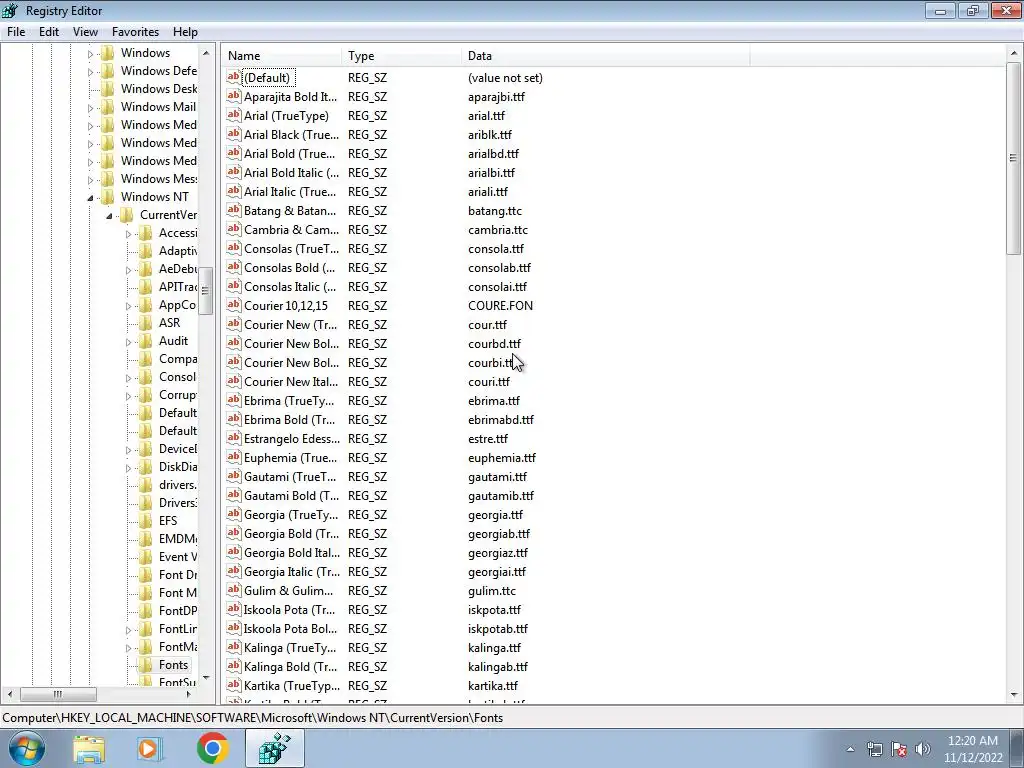This screenshot has width=1024, height=768.
Task: Collapse the CurrentVersion tree node
Action: coord(109,216)
